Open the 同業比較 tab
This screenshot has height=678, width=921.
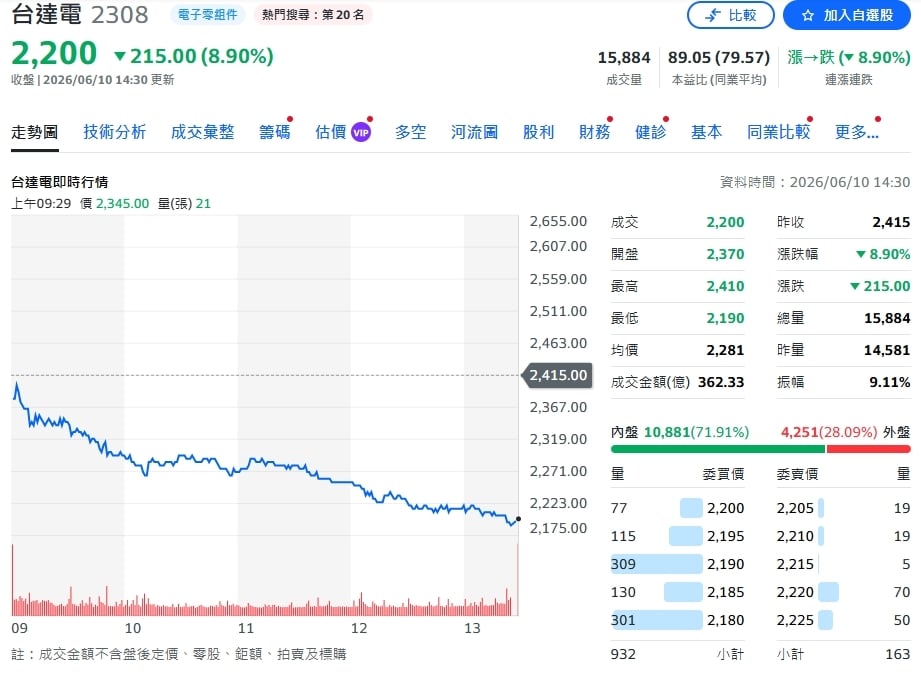click(779, 132)
